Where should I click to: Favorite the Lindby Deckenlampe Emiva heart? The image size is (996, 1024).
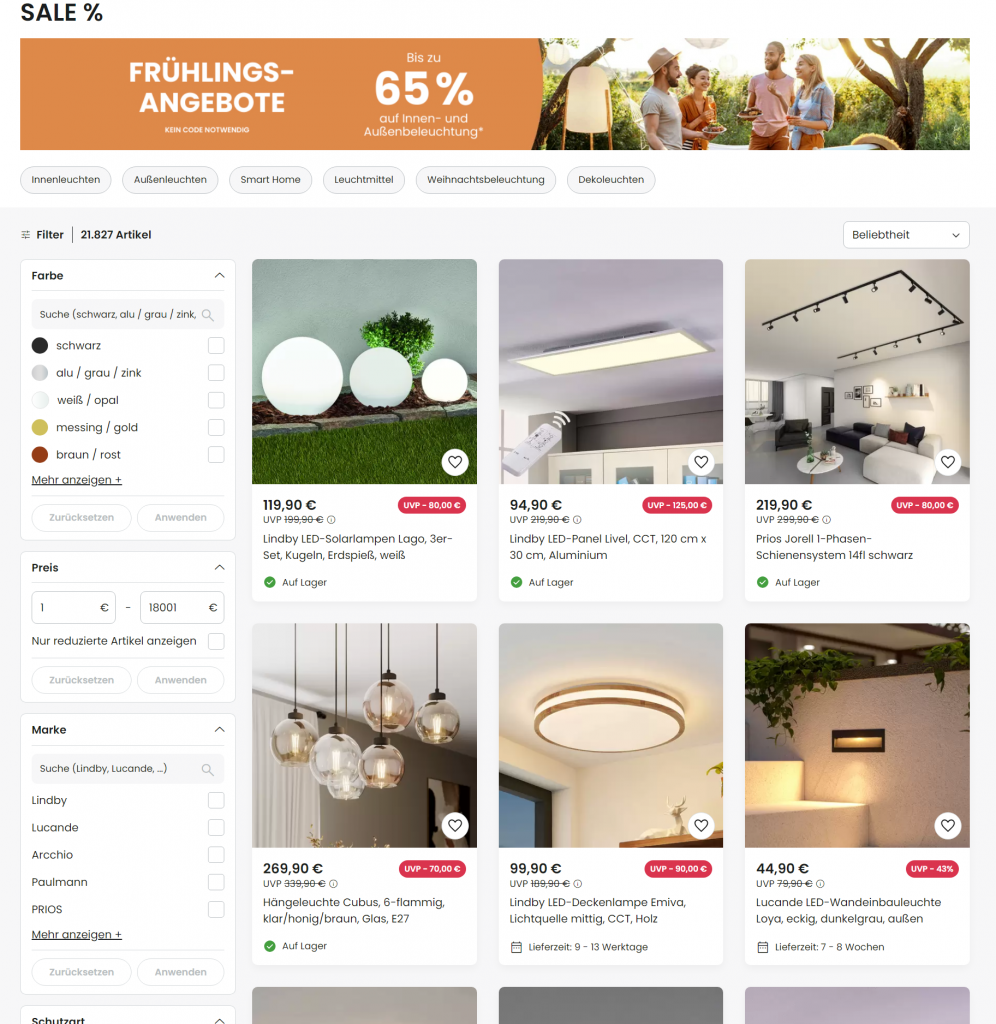click(x=701, y=825)
